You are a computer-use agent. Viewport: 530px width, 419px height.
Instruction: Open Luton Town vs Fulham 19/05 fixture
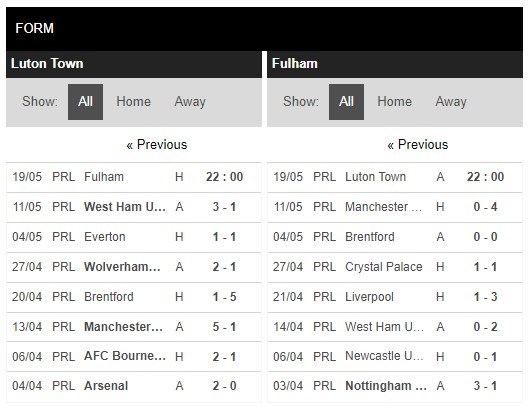[x=134, y=177]
